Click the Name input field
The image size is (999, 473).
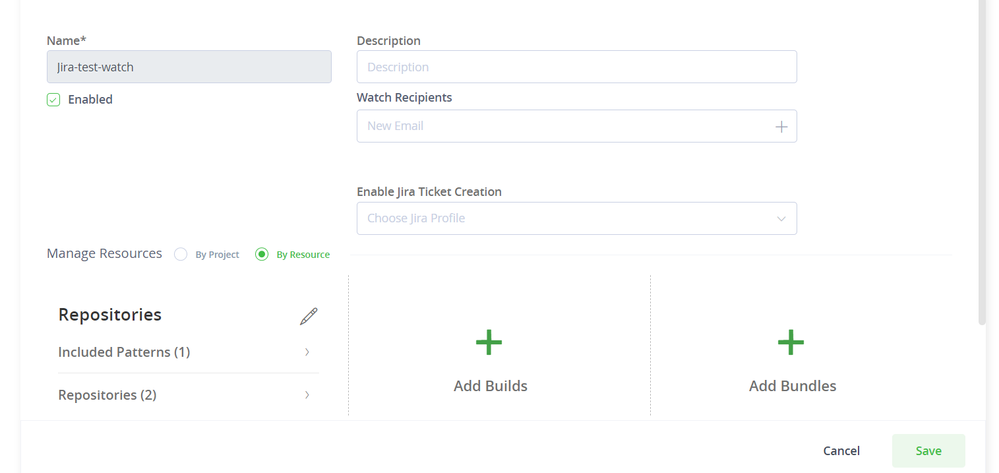(189, 67)
